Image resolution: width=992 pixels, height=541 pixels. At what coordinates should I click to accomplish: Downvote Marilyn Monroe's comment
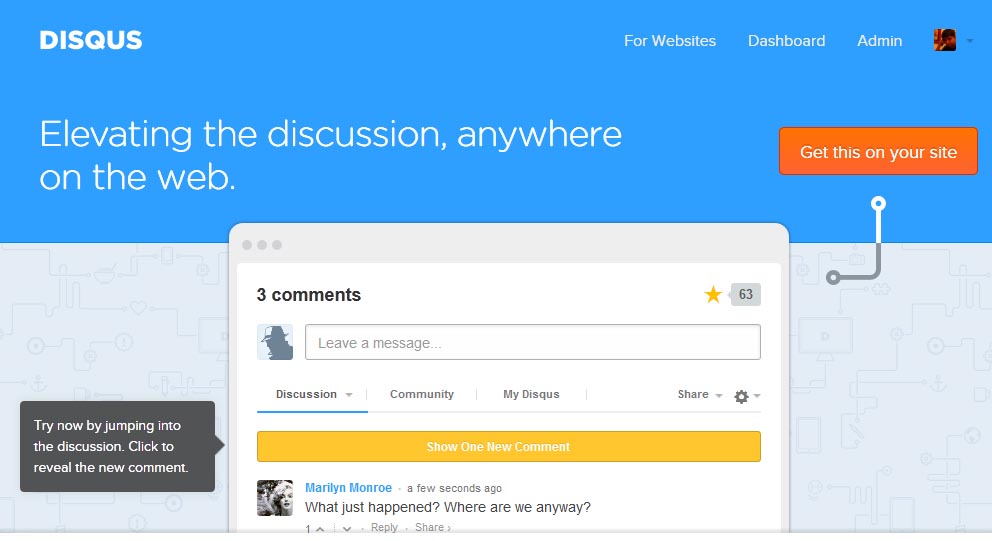(x=346, y=528)
